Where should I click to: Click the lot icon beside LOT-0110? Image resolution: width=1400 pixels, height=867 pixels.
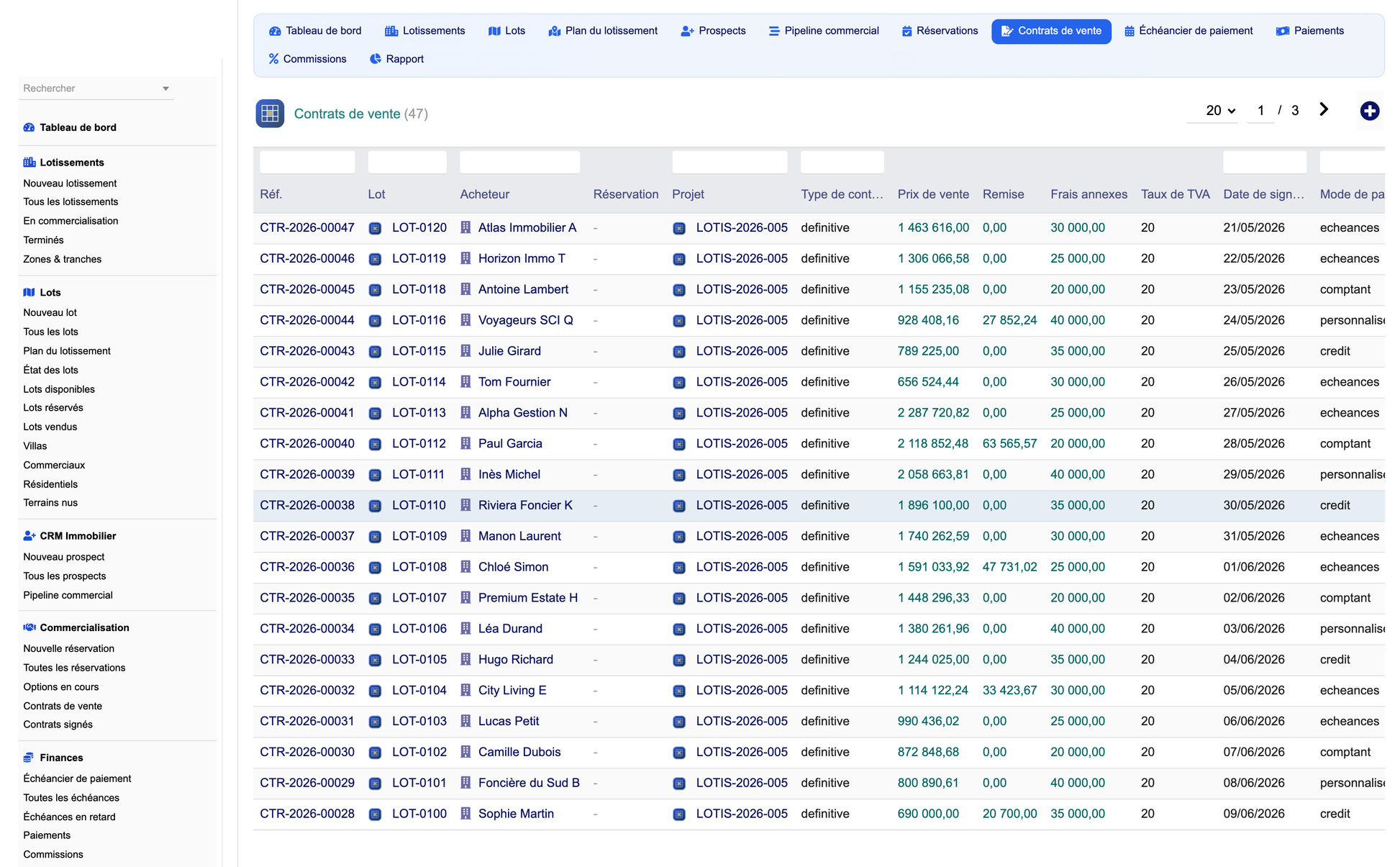pos(375,507)
